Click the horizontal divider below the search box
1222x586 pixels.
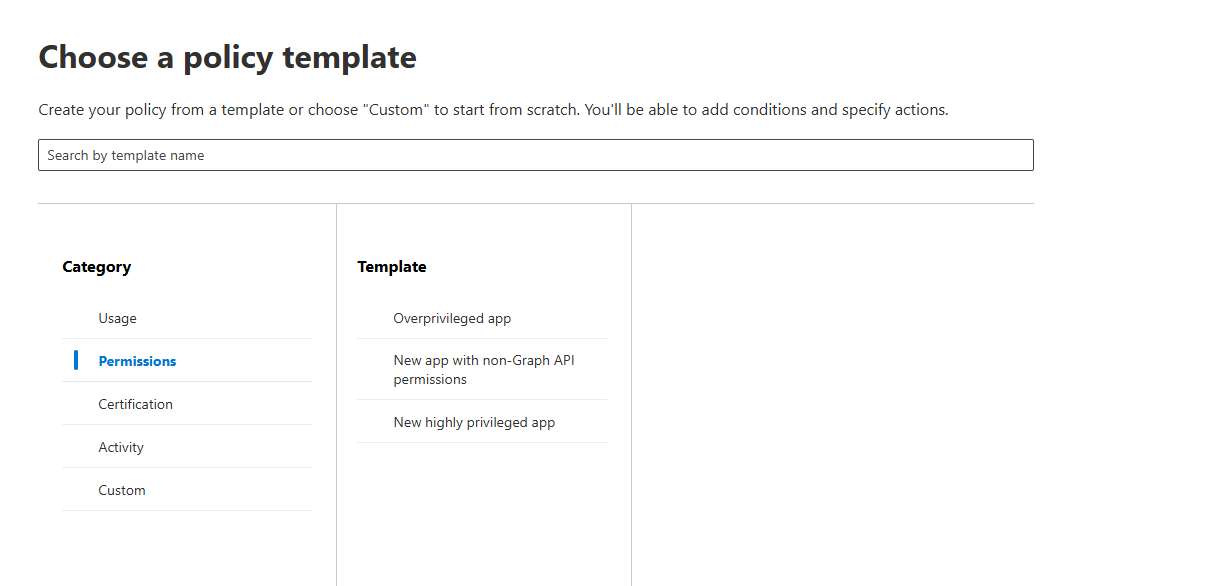535,204
